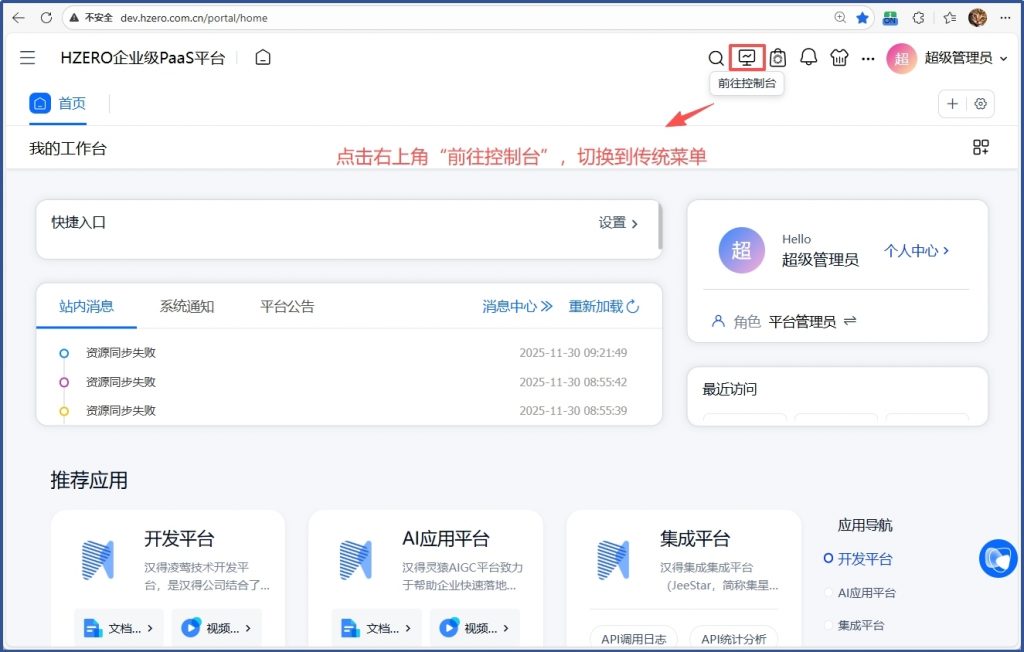
Task: Switch role using the 平台管理员 swap arrows
Action: click(x=850, y=321)
